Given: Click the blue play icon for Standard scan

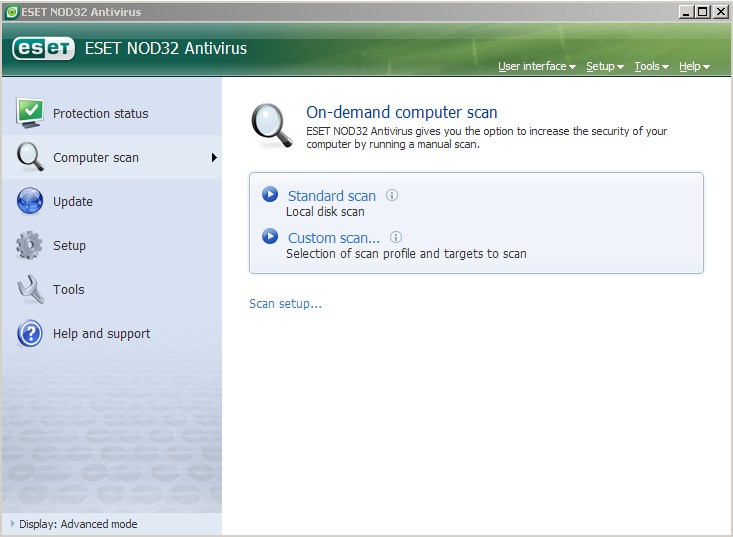Looking at the screenshot, I should coord(270,195).
